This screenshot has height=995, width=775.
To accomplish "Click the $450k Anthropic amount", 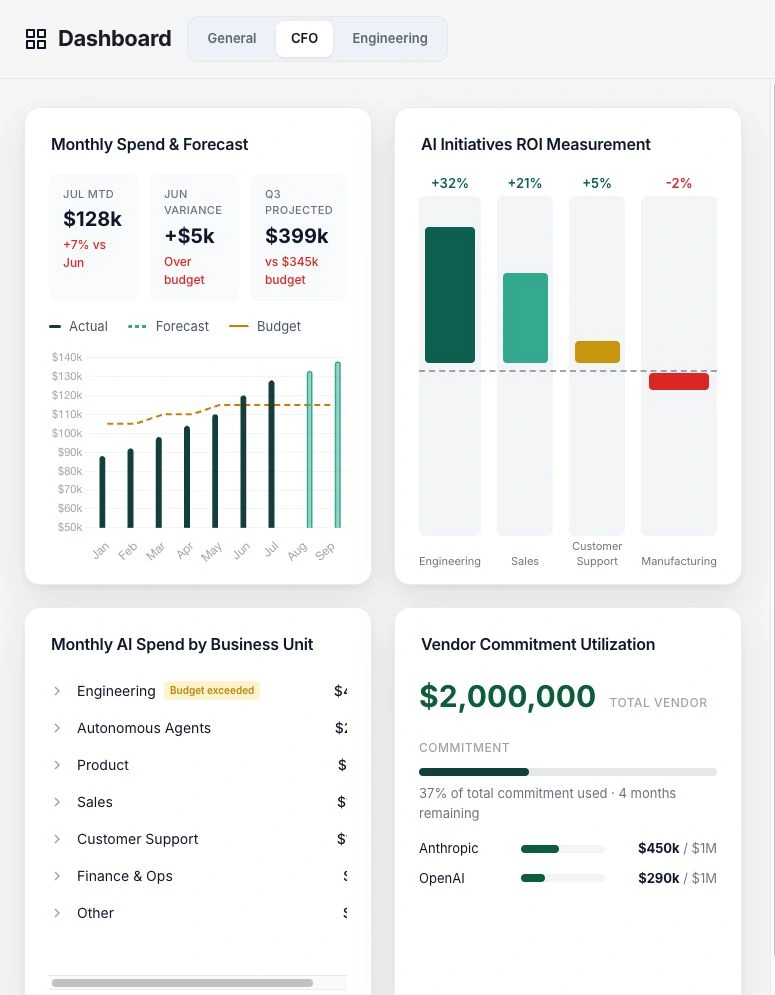I will pyautogui.click(x=658, y=848).
